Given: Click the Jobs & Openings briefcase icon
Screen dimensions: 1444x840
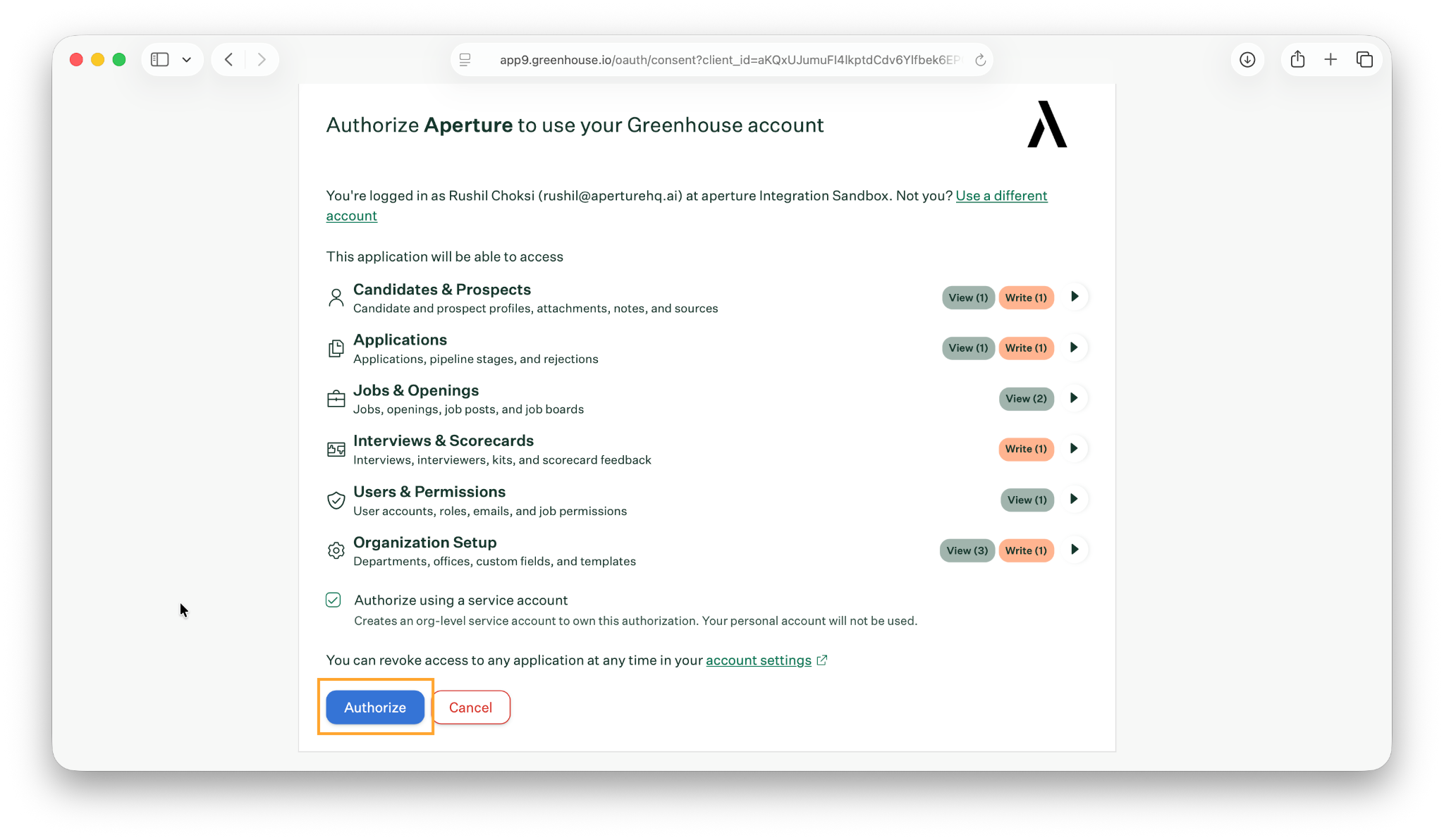Looking at the screenshot, I should coord(336,399).
